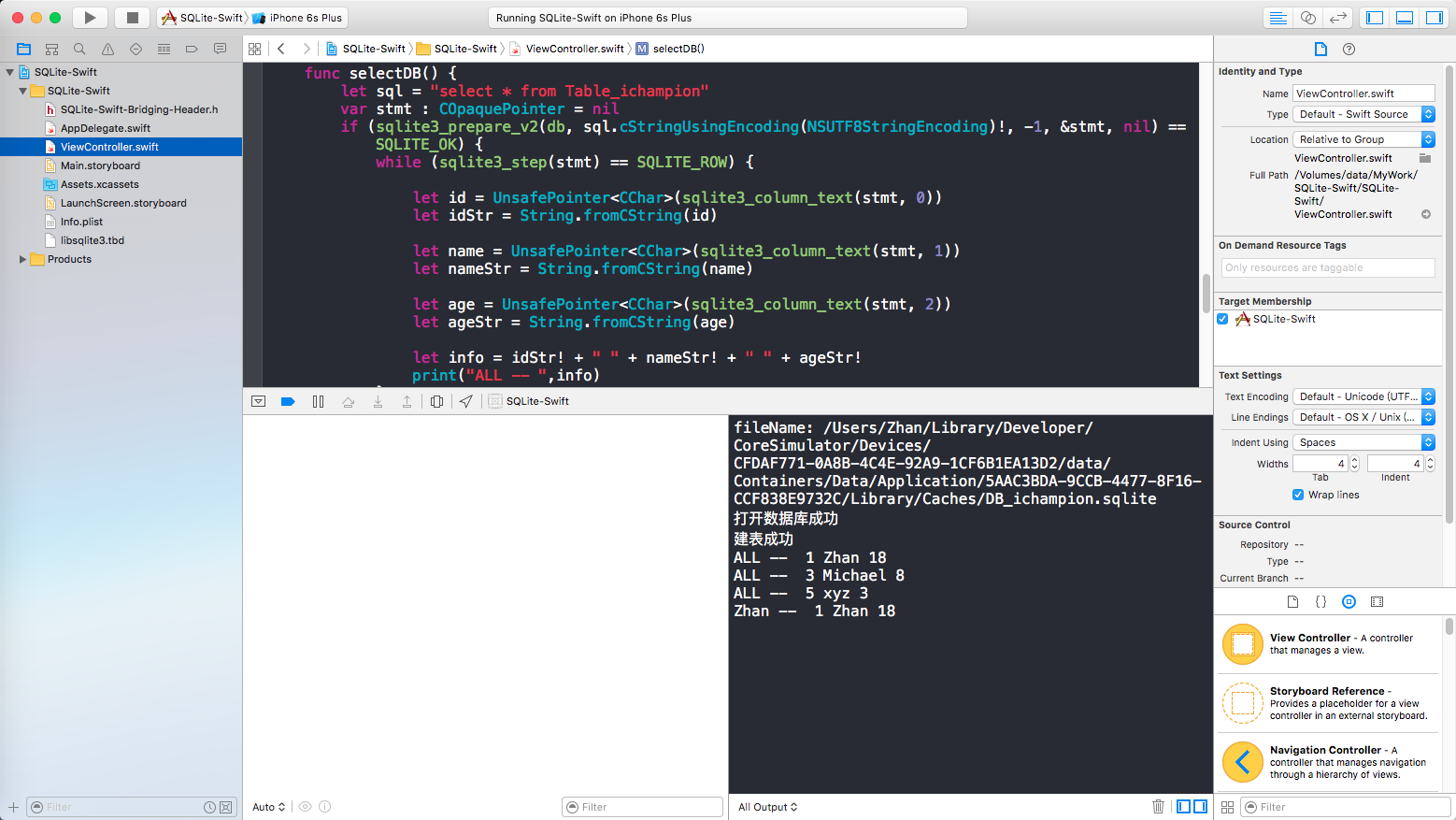Open AppDelegate.swift in the navigator
This screenshot has width=1456, height=820.
106,128
